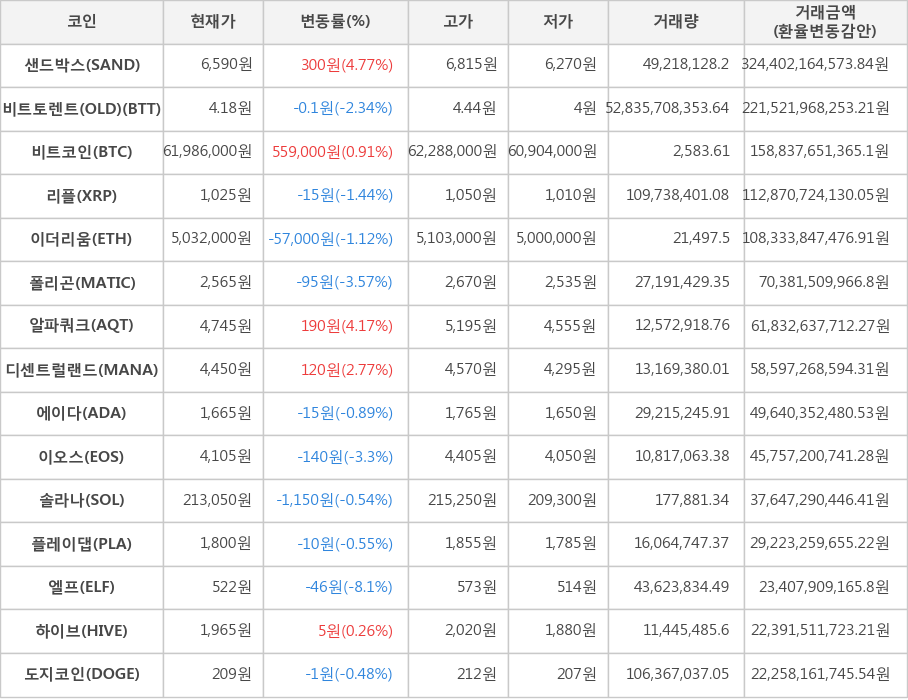This screenshot has height=700, width=908.
Task: Click AQT high price 5,195원
Action: click(x=471, y=325)
